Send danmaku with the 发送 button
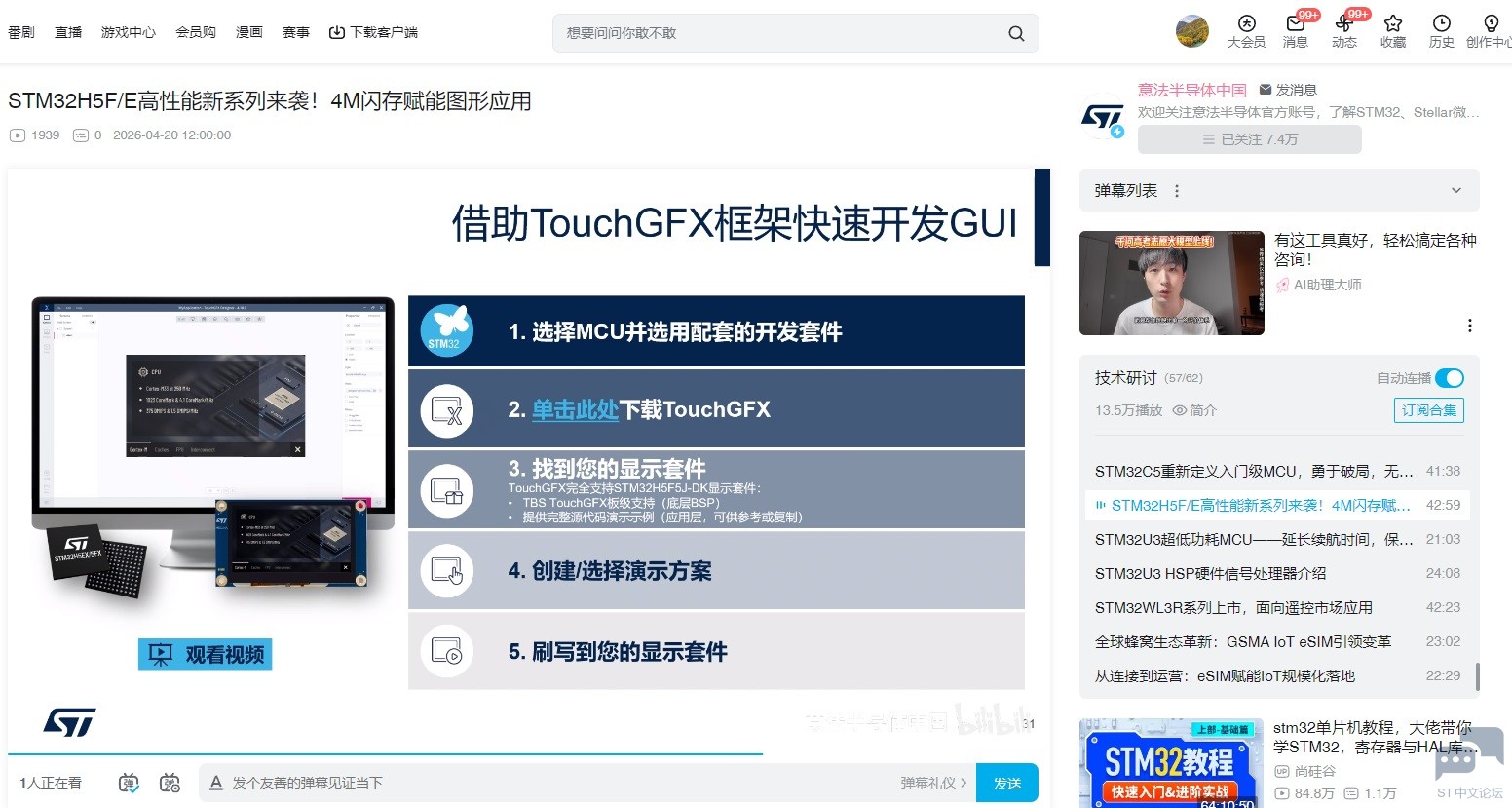The width and height of the screenshot is (1512, 808). 1007,783
